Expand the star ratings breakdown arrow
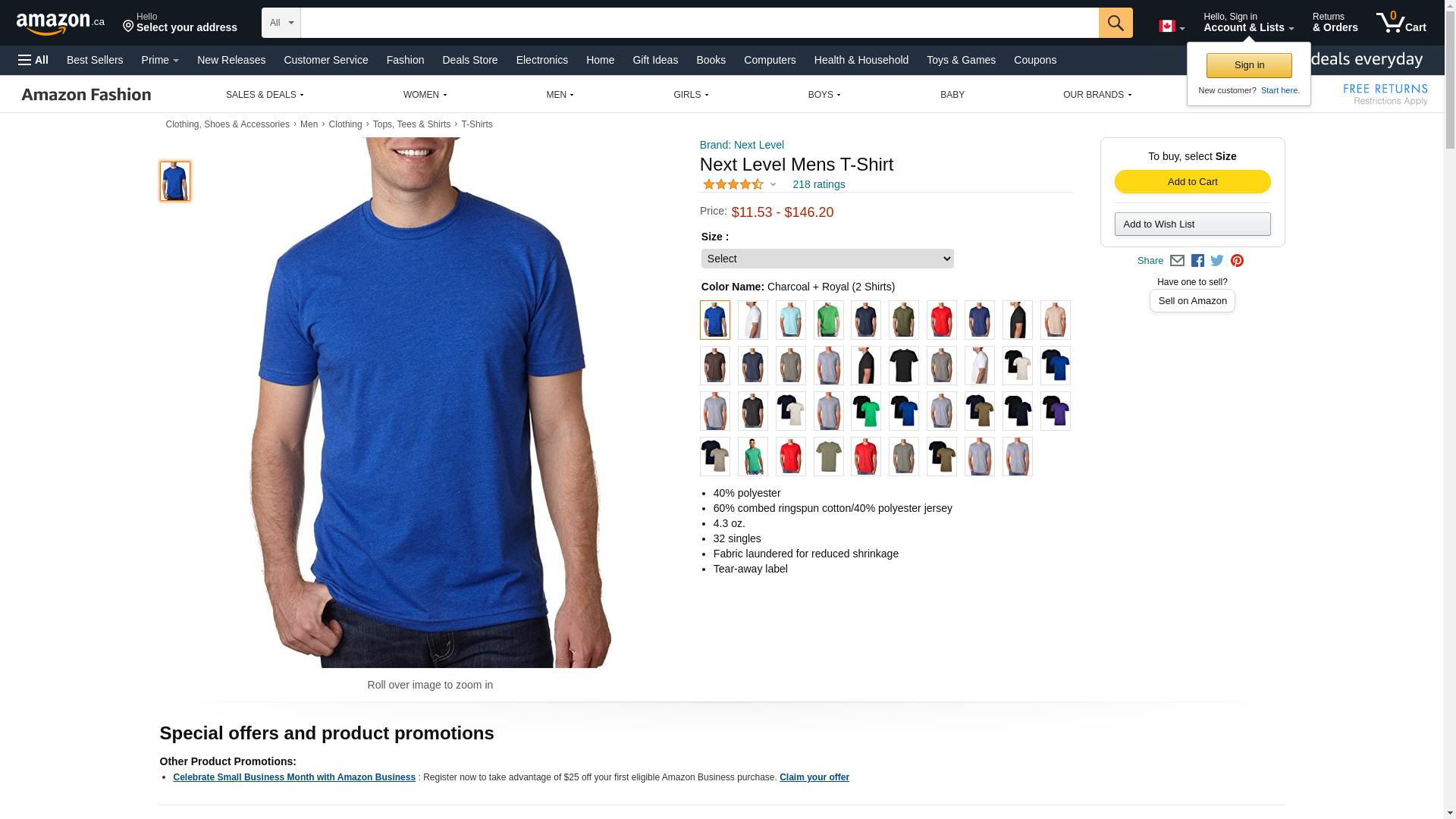The width and height of the screenshot is (1456, 819). point(773,184)
